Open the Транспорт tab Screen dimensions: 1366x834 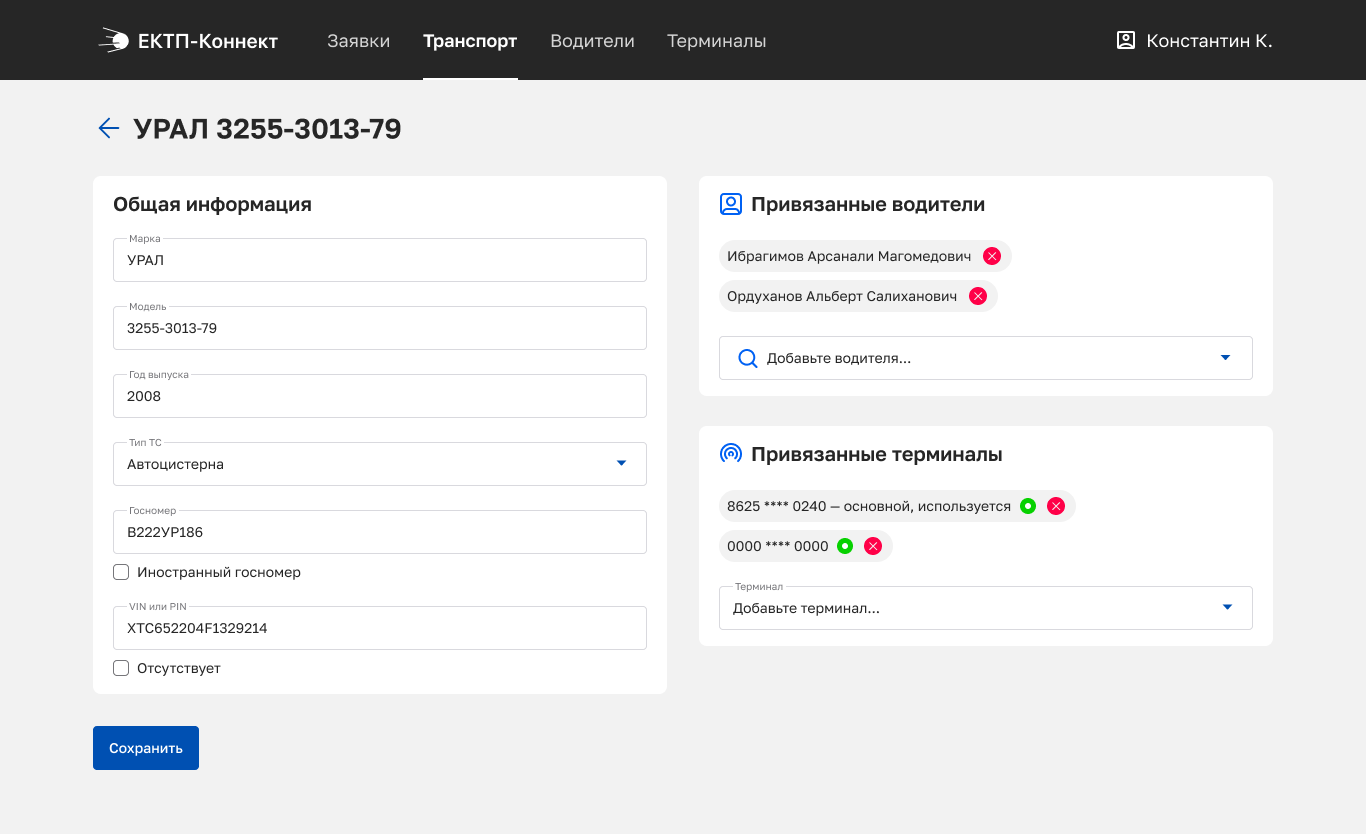click(x=470, y=41)
